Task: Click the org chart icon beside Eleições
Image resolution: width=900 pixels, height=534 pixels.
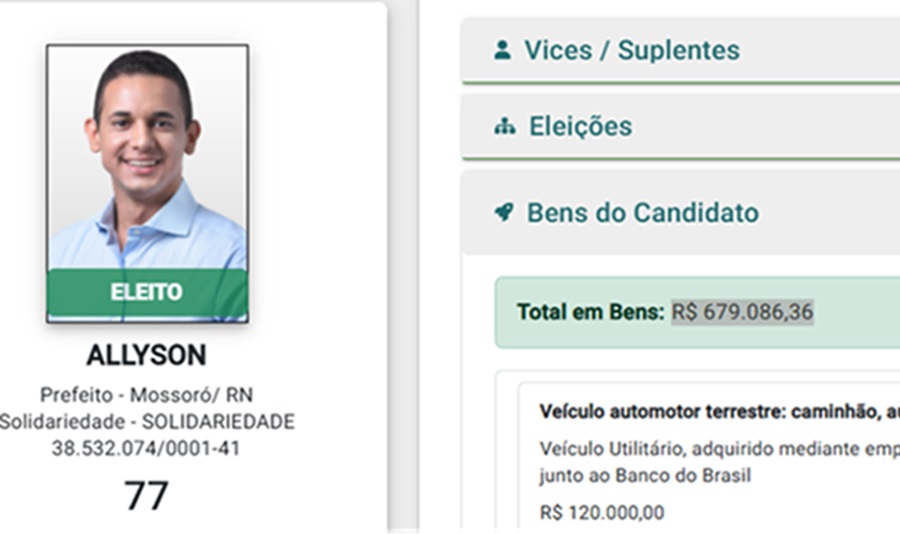Action: coord(505,127)
